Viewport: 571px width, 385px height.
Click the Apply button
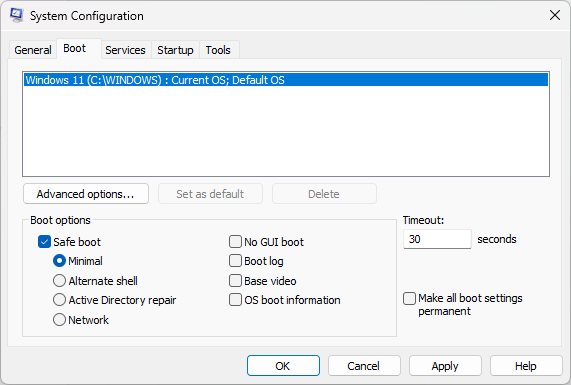(445, 366)
